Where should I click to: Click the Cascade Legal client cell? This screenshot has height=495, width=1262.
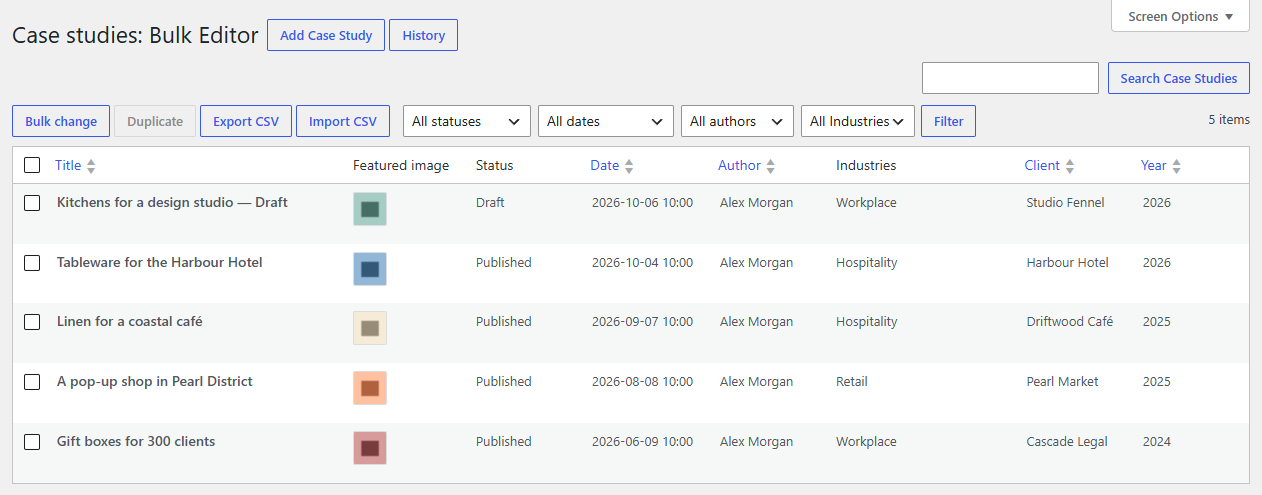click(1067, 442)
